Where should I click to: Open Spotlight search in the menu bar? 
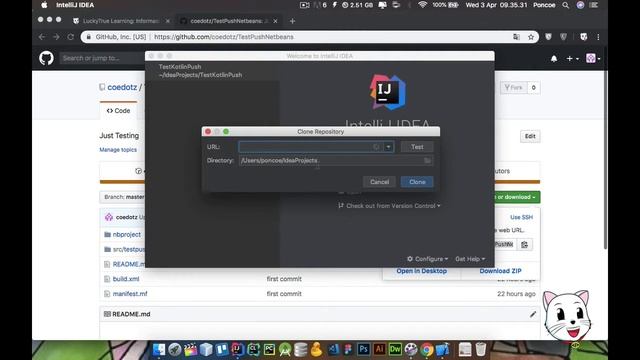(565, 5)
